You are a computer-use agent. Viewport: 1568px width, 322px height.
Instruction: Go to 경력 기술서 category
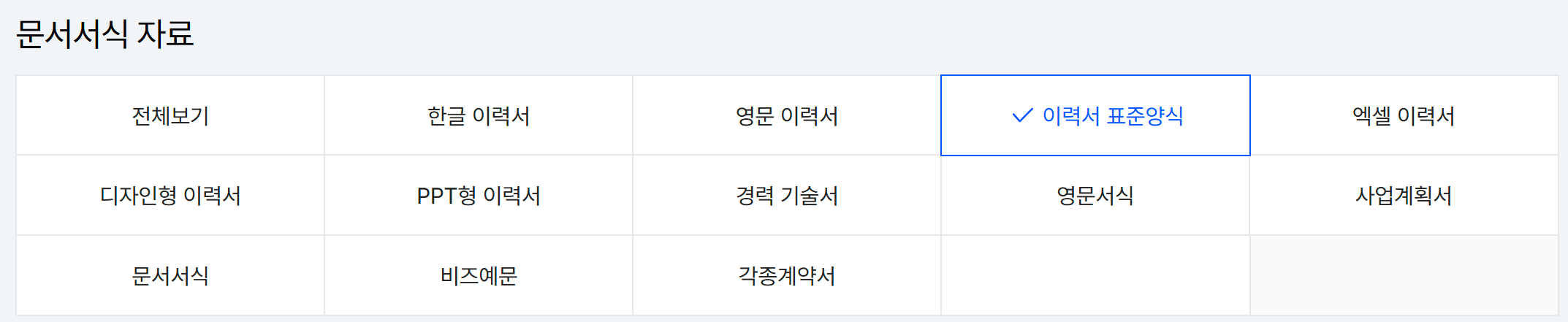787,196
